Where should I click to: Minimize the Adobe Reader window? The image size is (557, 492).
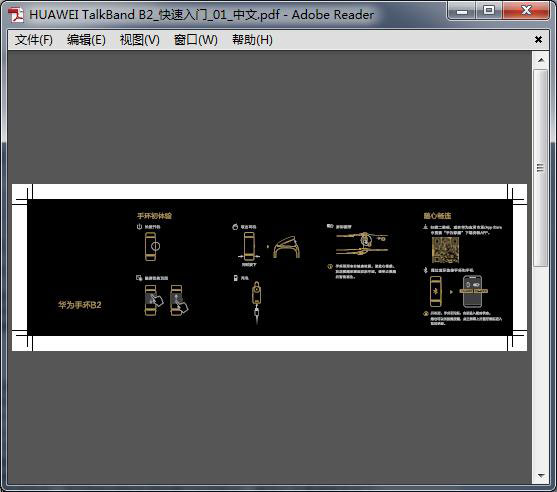tap(462, 11)
